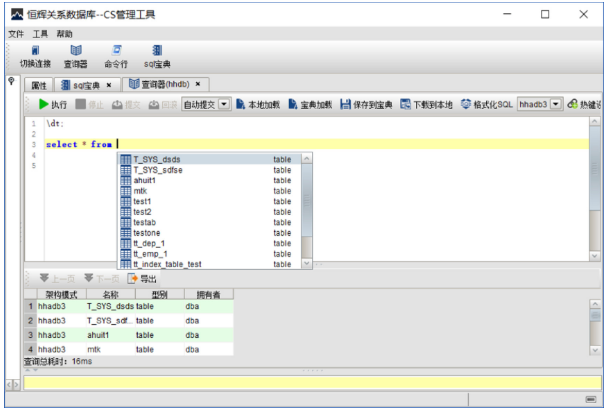Click autocomplete list scroll down arrow

307,263
